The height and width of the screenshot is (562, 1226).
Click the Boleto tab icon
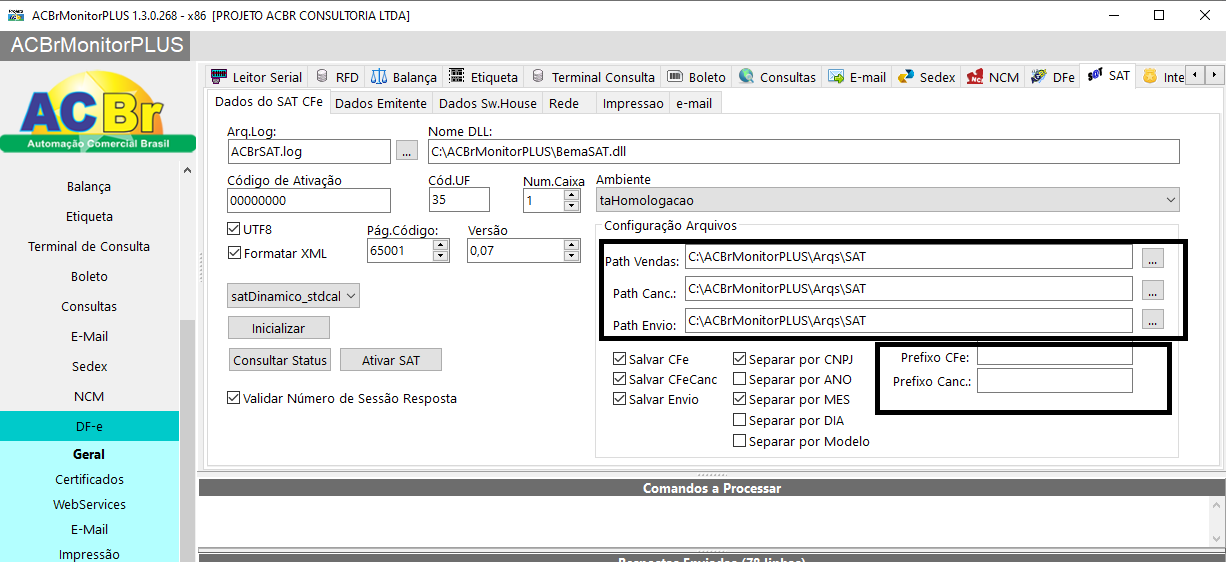pyautogui.click(x=675, y=76)
